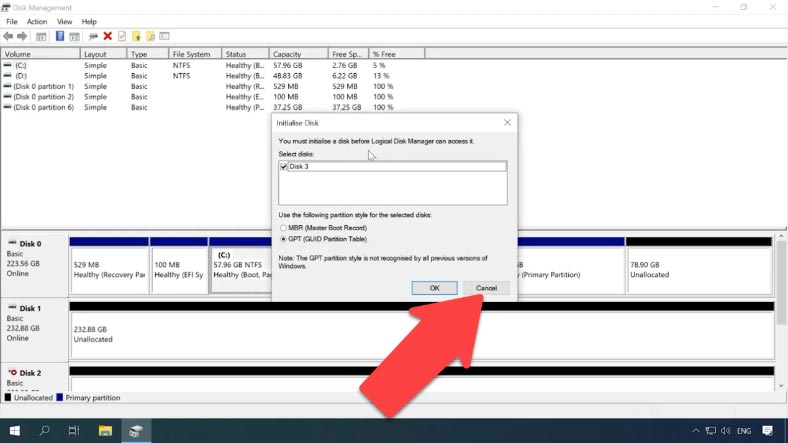Click the Disk 0 label panel
Viewport: 788px width, 443px height.
[x=34, y=265]
